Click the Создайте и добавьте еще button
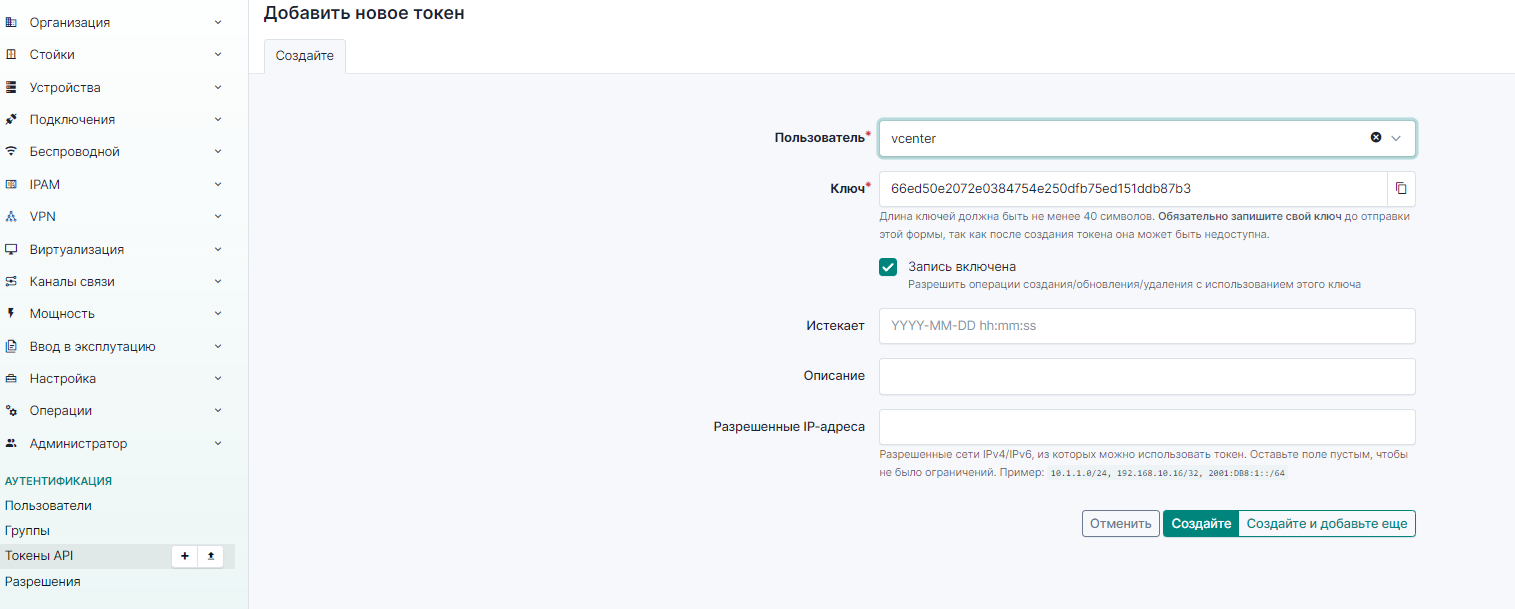 click(1326, 524)
